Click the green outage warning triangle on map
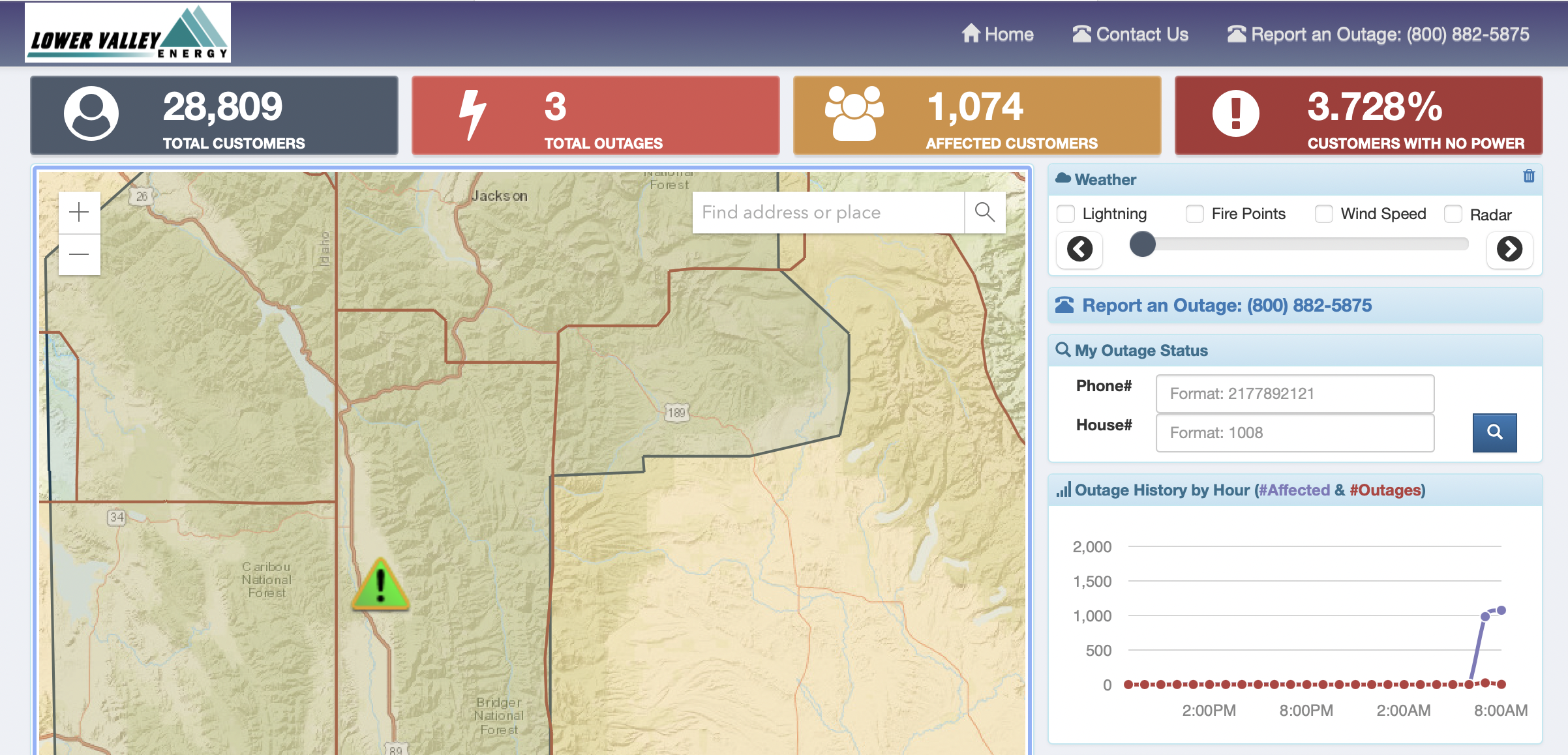This screenshot has height=755, width=1568. (381, 585)
